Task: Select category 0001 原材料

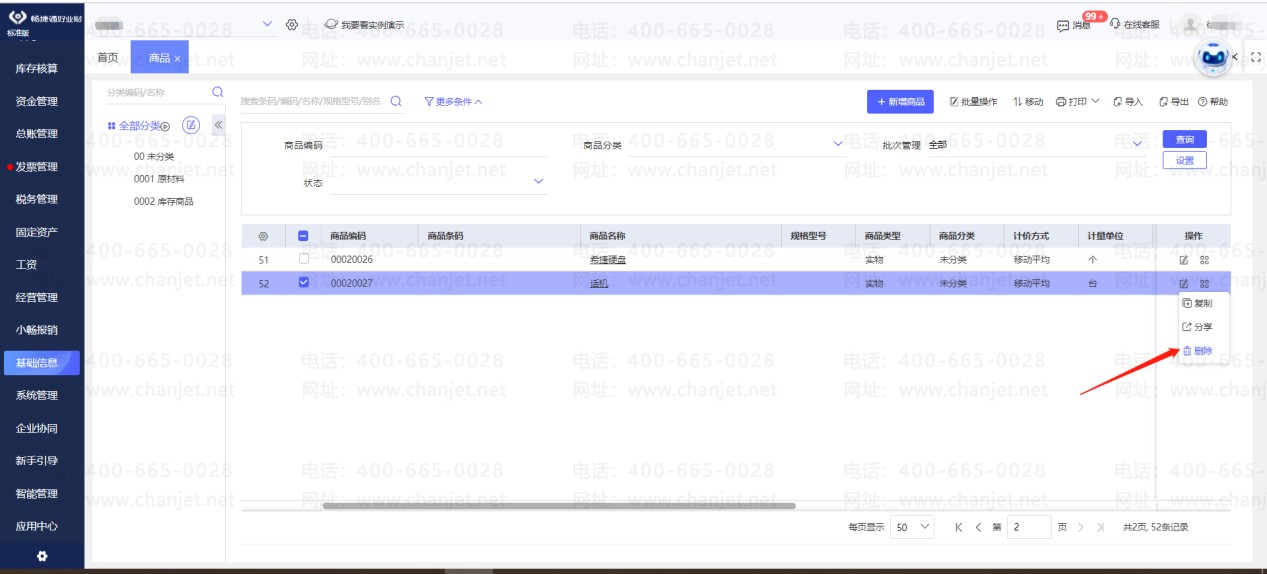Action: pyautogui.click(x=159, y=179)
